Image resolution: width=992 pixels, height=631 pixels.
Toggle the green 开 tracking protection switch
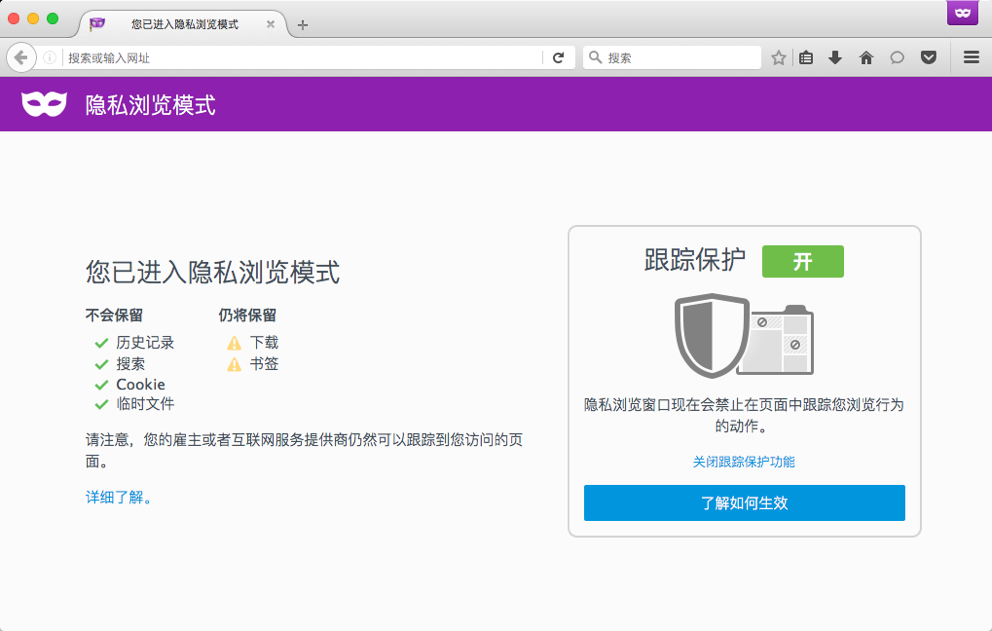(802, 261)
